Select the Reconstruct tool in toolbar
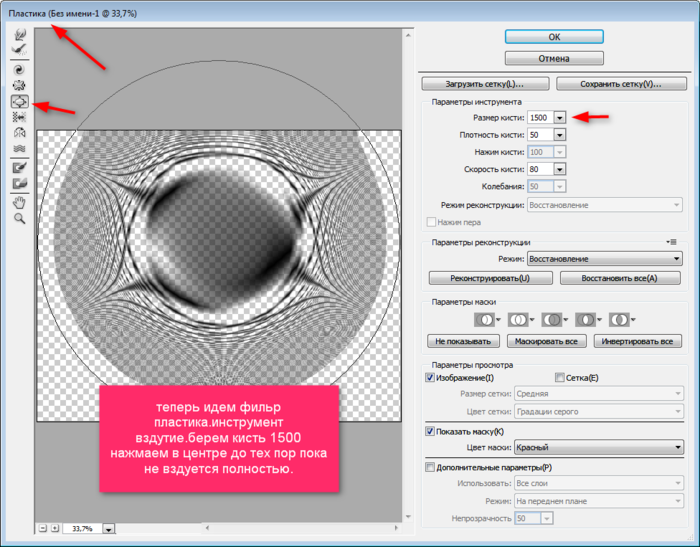 coord(20,49)
